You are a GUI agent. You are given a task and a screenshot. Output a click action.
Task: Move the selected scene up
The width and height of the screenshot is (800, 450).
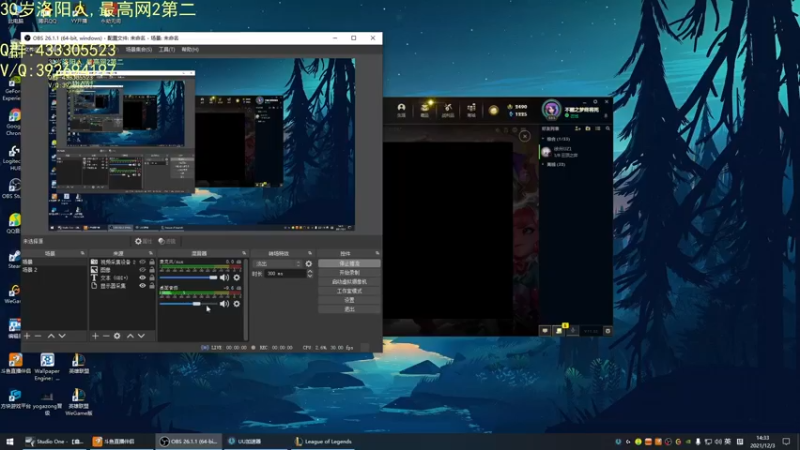coord(51,336)
